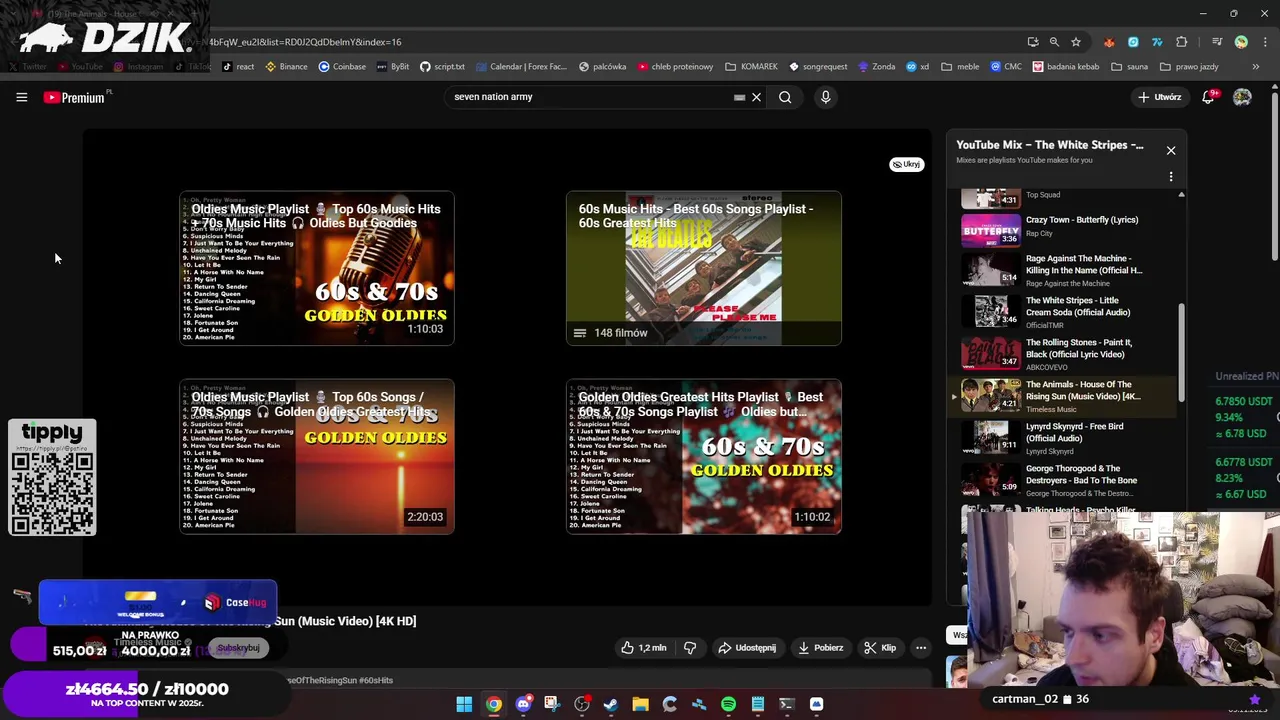Open the Zonda bookmark
The image size is (1280, 720).
(x=876, y=67)
